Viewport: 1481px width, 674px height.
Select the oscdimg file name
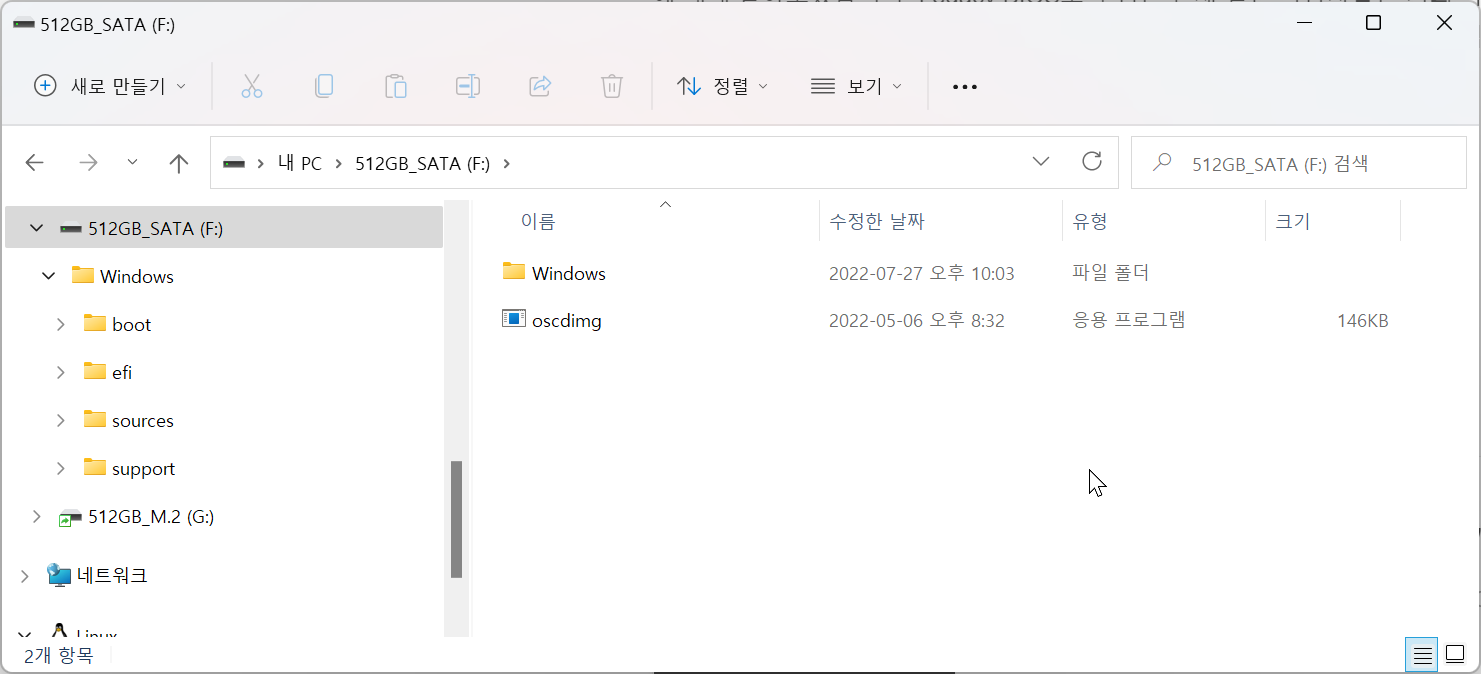(567, 321)
